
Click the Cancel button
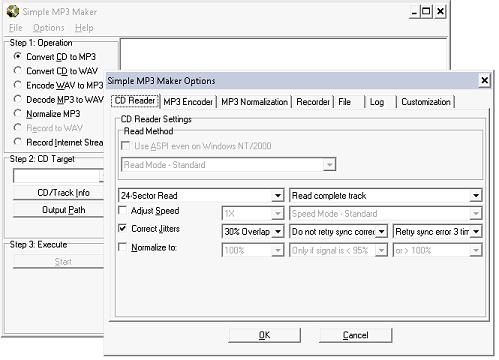(x=355, y=335)
